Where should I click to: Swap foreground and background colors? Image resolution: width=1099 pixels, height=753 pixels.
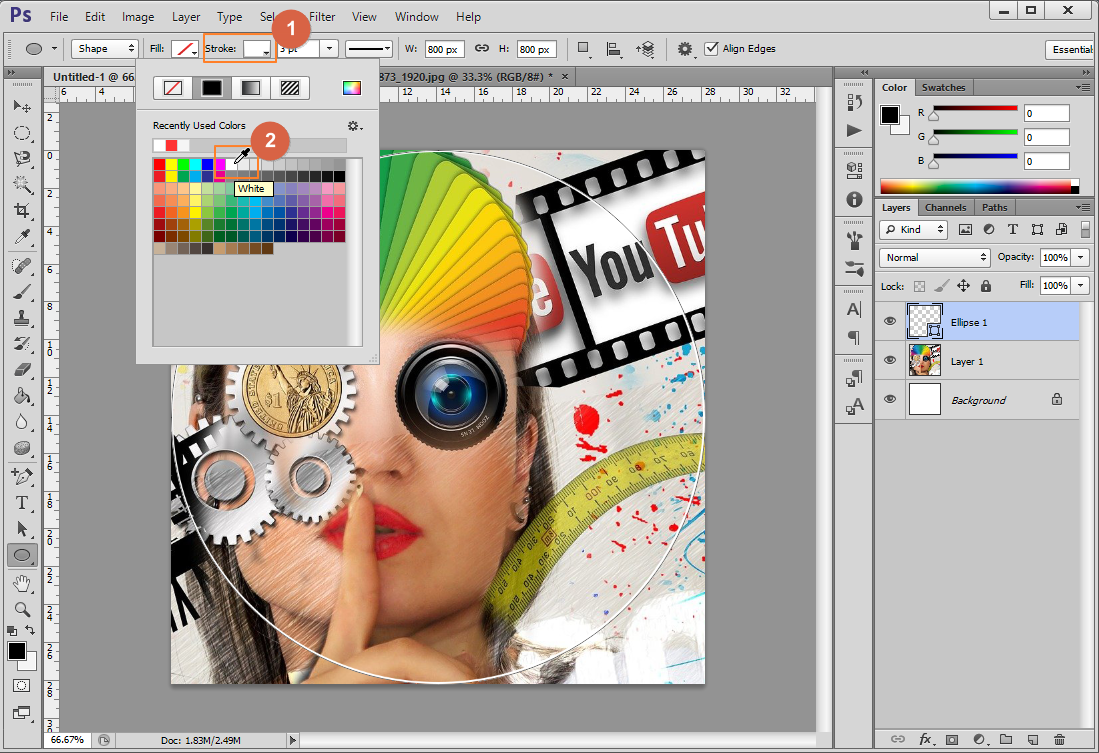(30, 630)
